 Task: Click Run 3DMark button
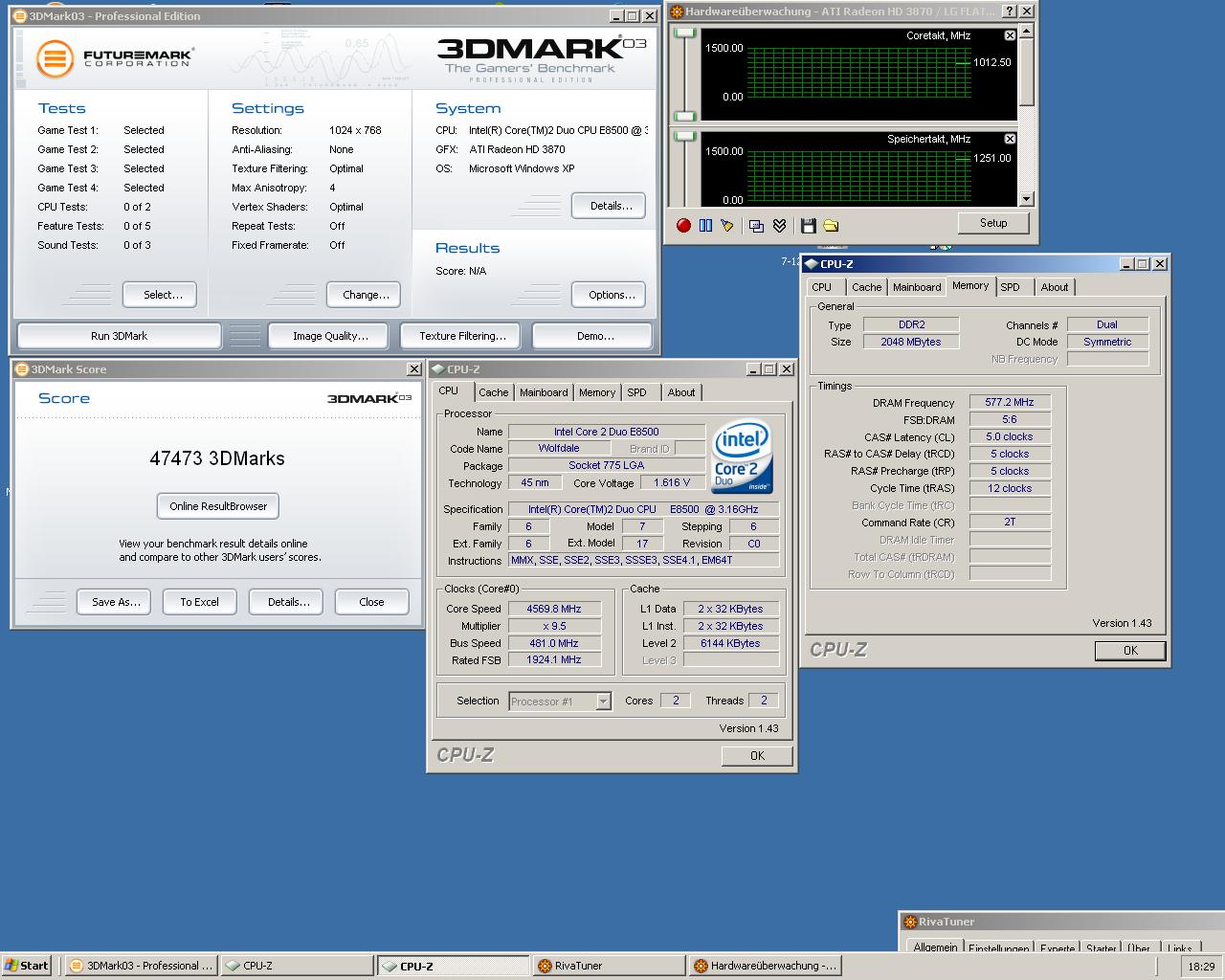[120, 336]
